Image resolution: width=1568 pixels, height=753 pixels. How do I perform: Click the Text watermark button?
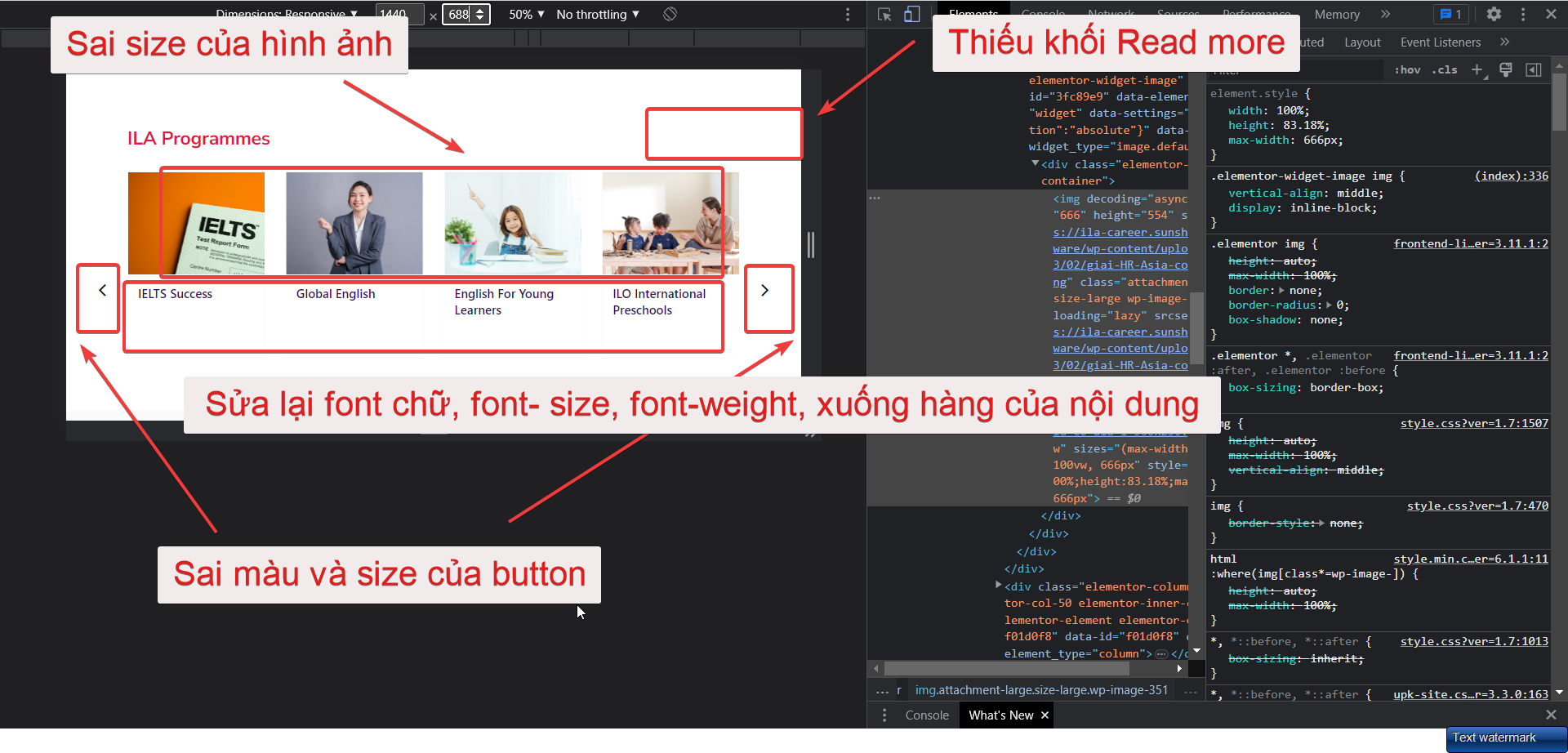(x=1507, y=739)
